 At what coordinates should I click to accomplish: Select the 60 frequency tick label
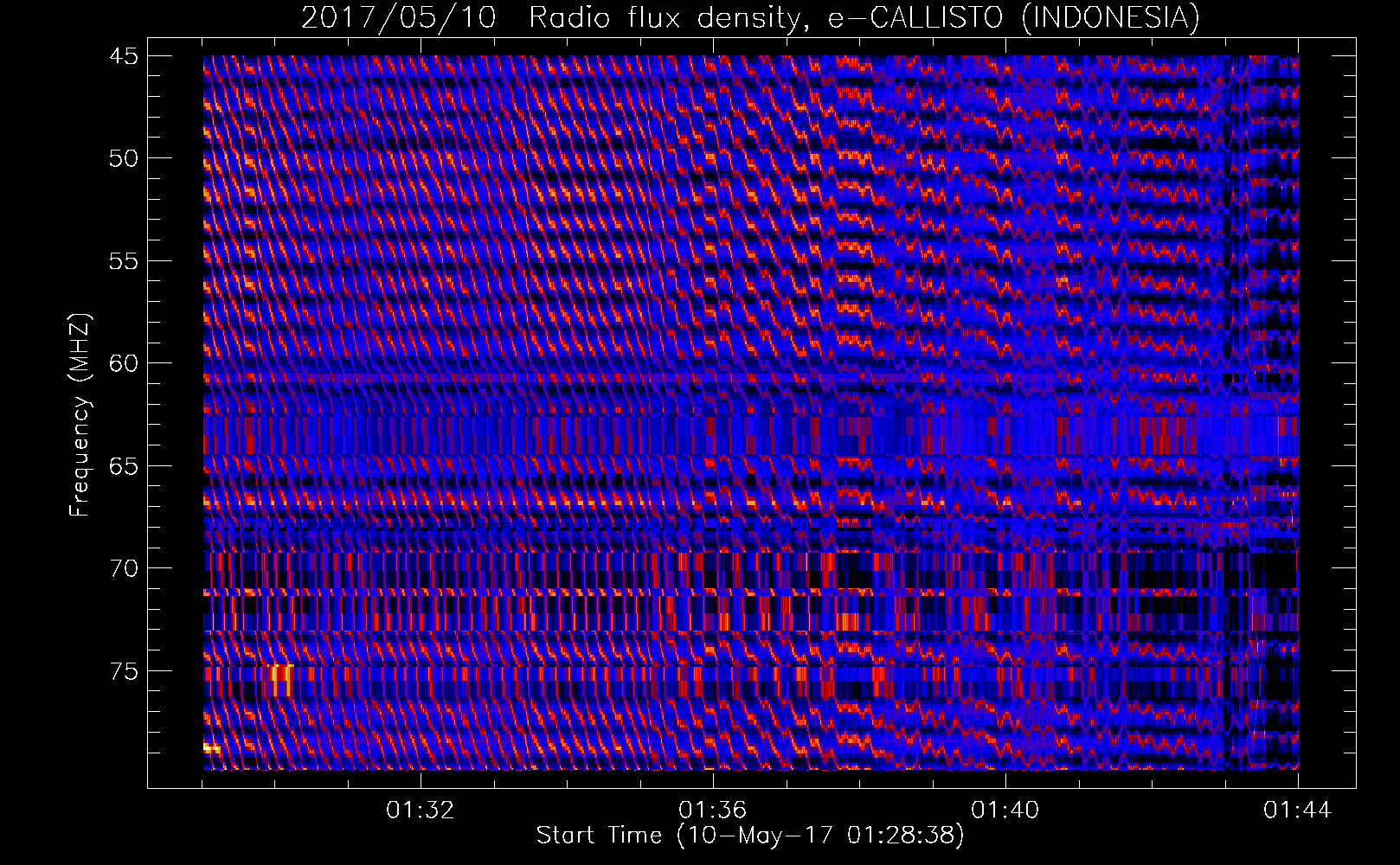pos(124,363)
